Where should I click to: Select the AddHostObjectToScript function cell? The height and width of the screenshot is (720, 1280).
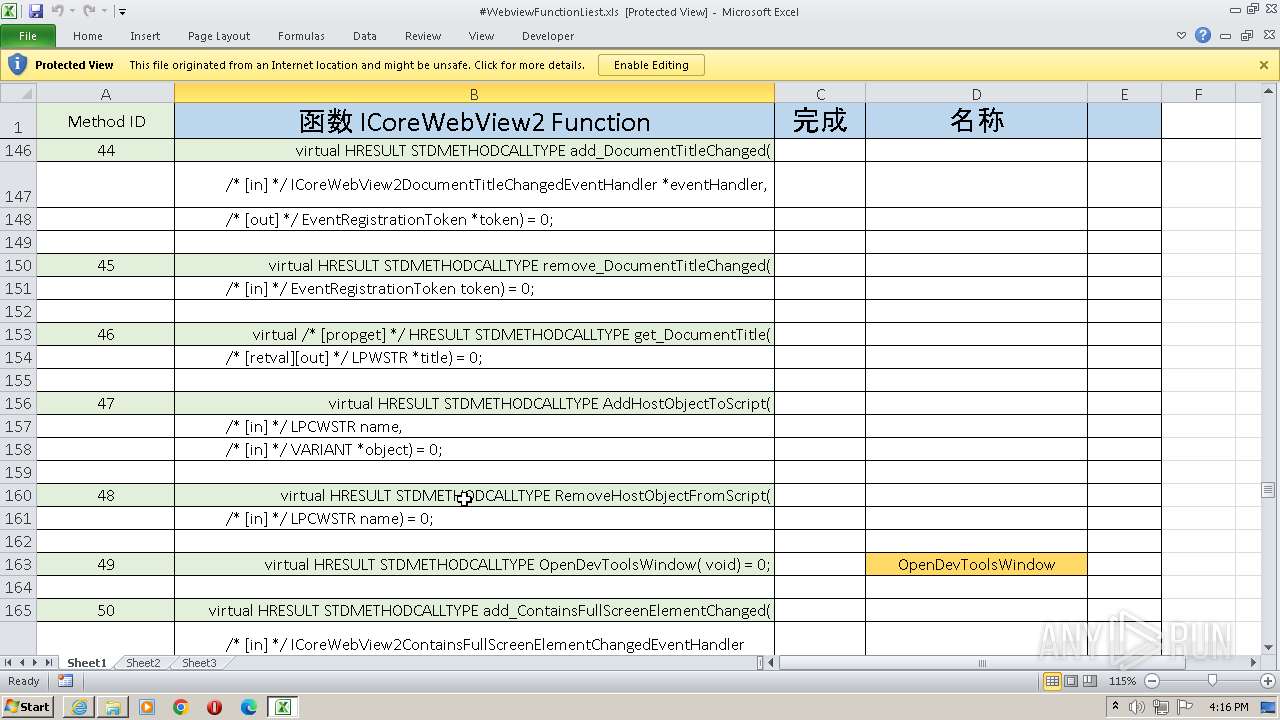(x=474, y=403)
